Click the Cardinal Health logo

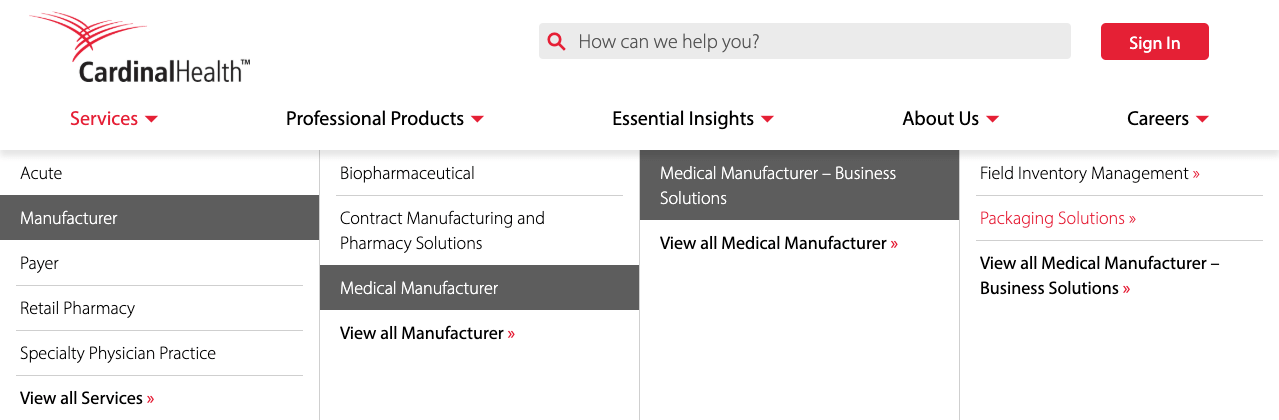pyautogui.click(x=140, y=48)
